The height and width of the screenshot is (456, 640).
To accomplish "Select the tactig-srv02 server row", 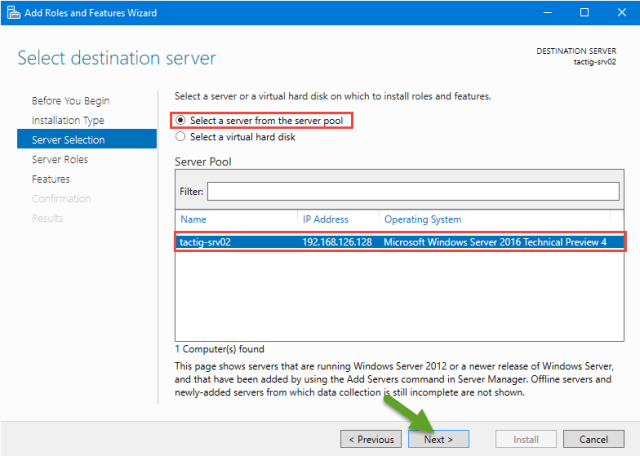I will (400, 242).
